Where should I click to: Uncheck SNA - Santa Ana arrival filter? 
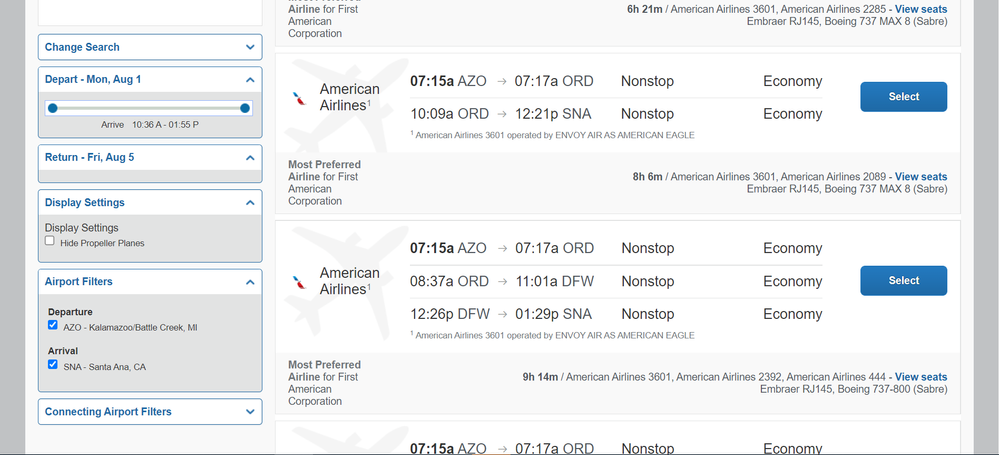(x=53, y=365)
